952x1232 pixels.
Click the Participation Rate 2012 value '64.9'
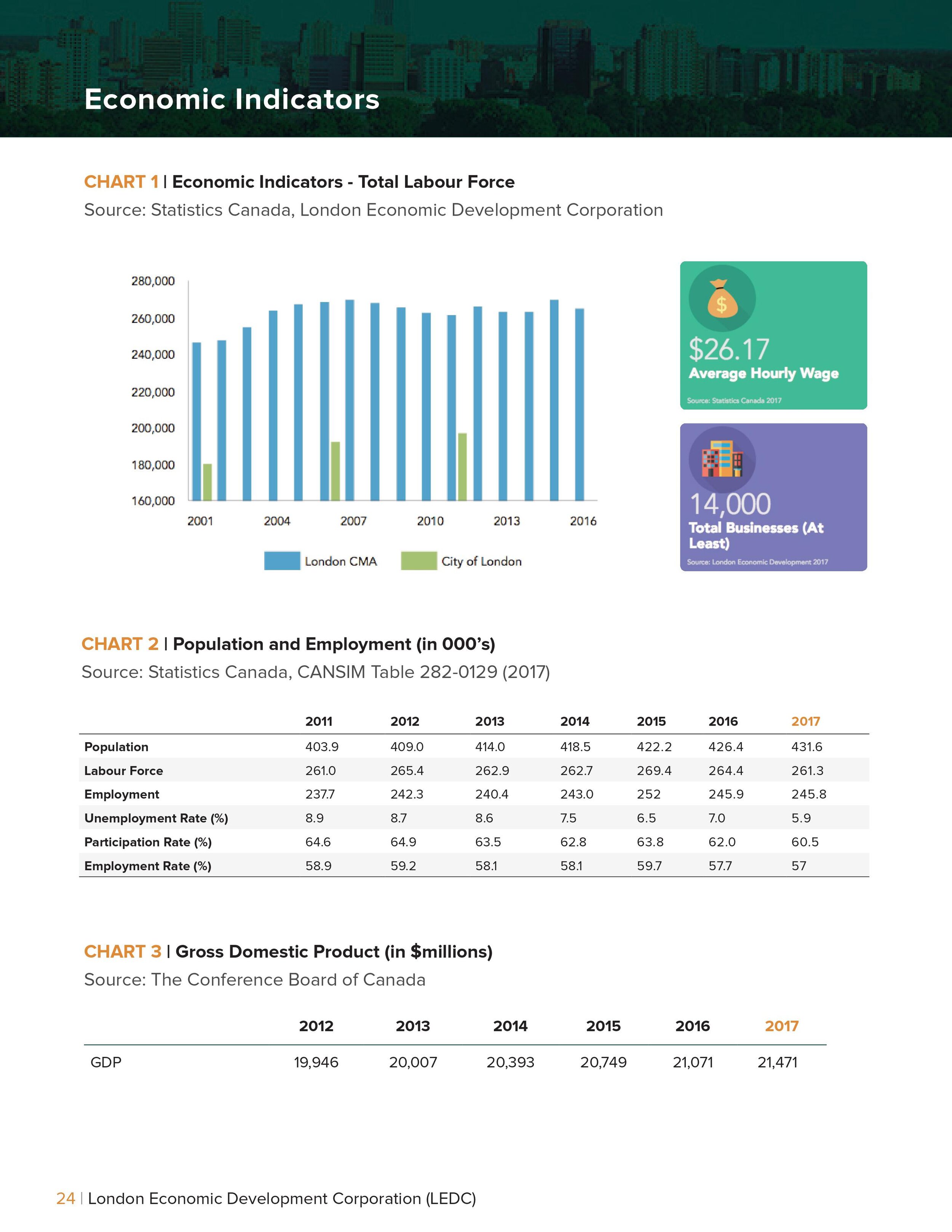click(403, 842)
